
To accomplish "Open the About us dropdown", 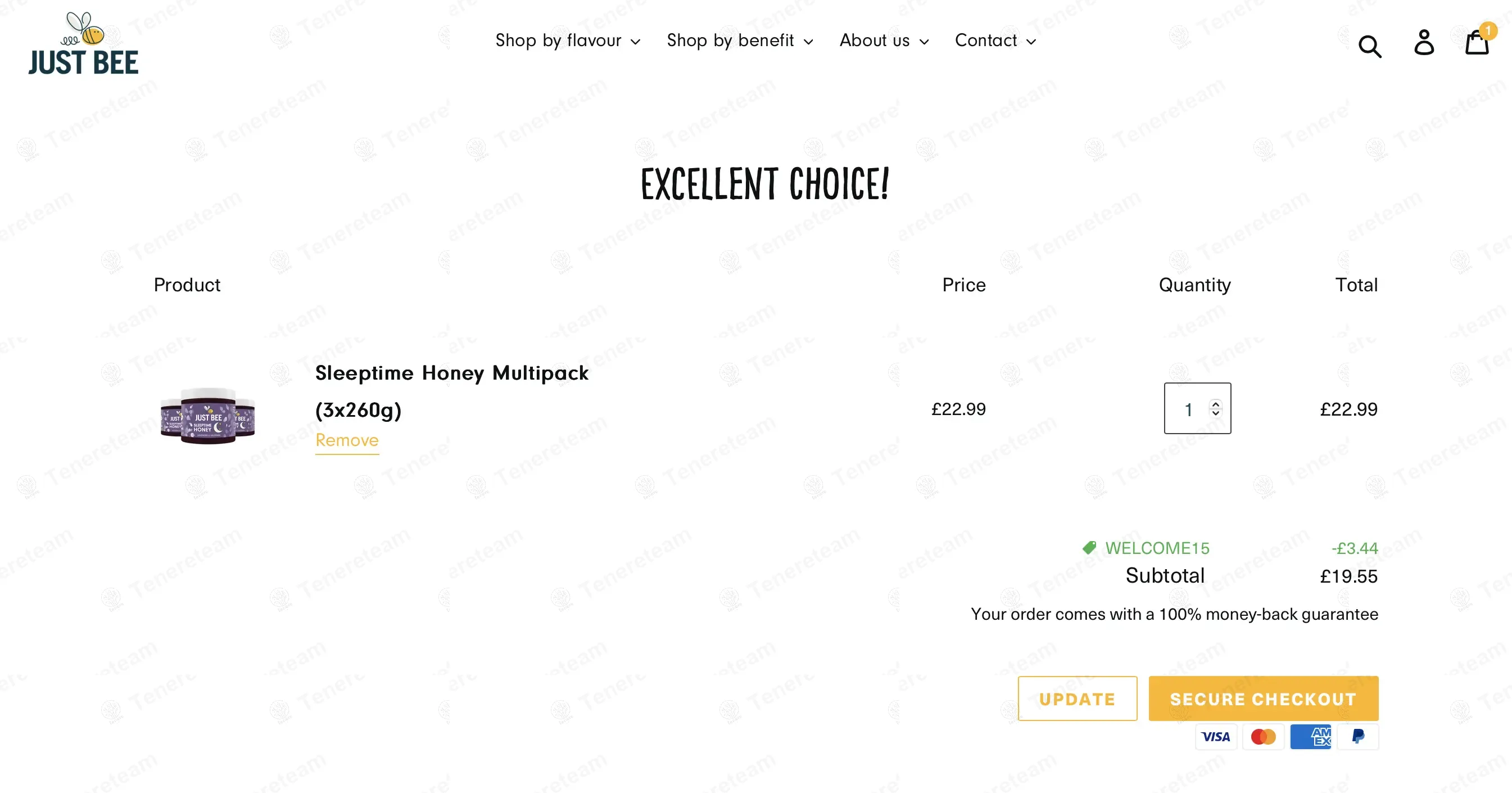I will tap(884, 40).
